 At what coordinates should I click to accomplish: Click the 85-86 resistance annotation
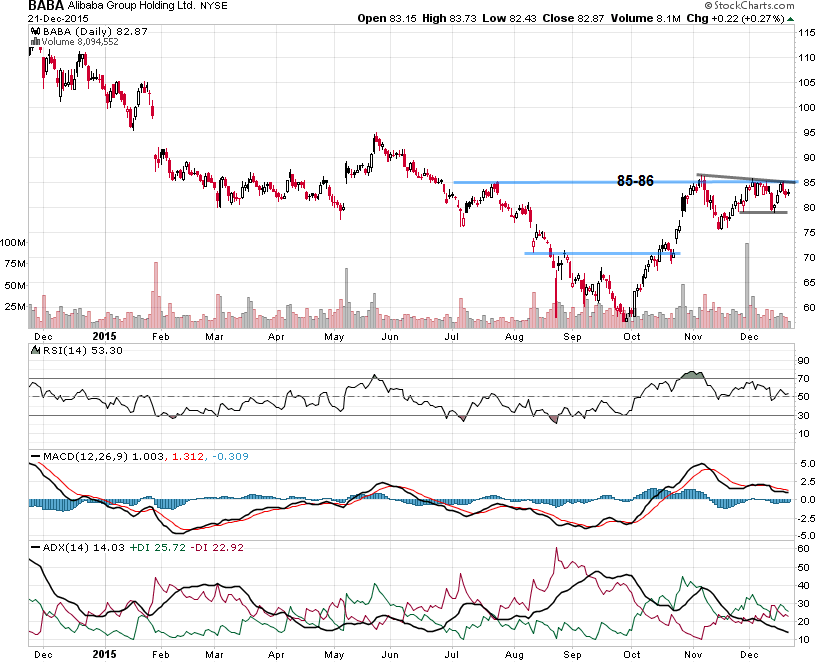pos(635,181)
